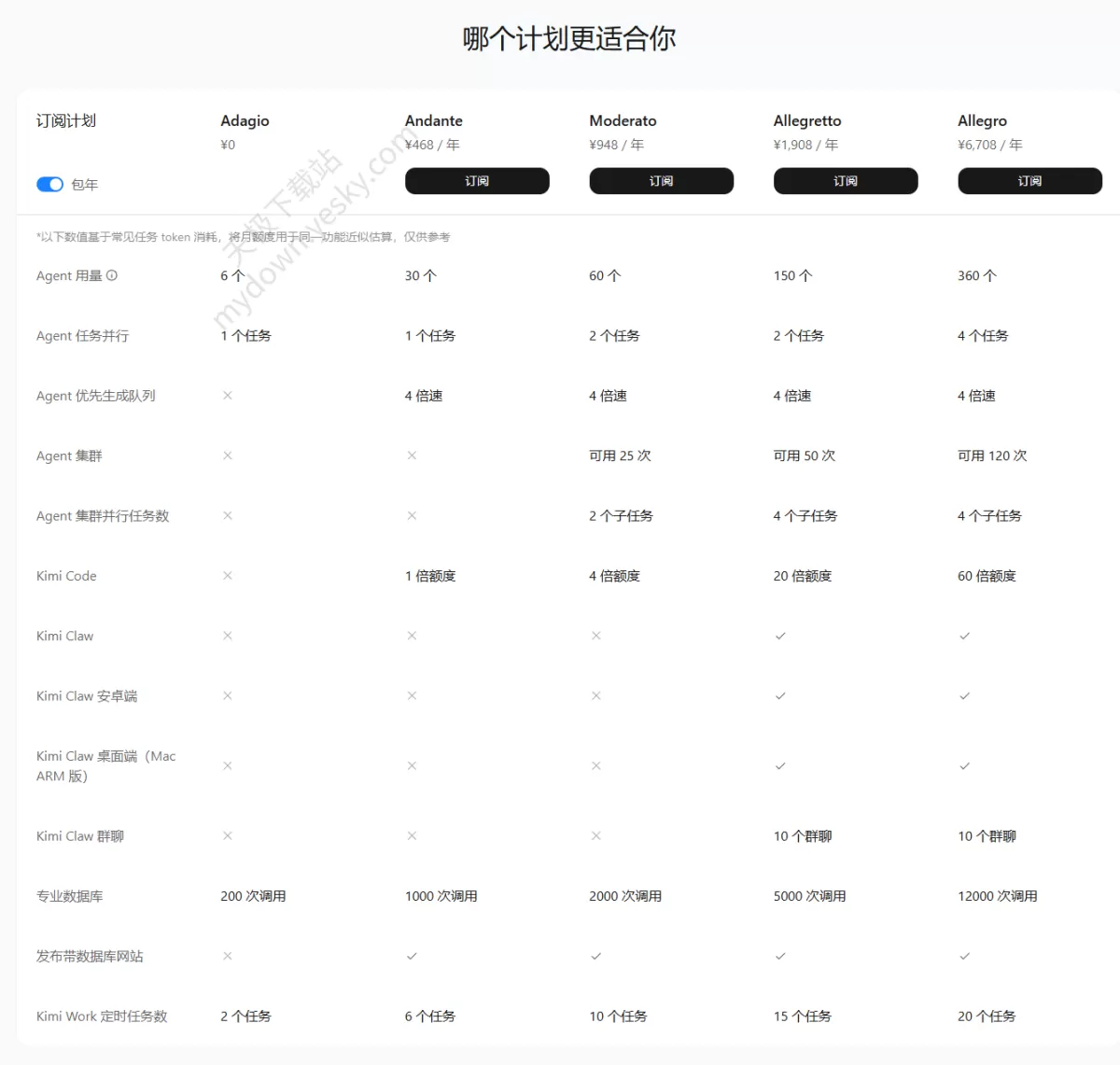This screenshot has width=1120, height=1065.
Task: Select the Allegretto plan heading
Action: click(807, 121)
